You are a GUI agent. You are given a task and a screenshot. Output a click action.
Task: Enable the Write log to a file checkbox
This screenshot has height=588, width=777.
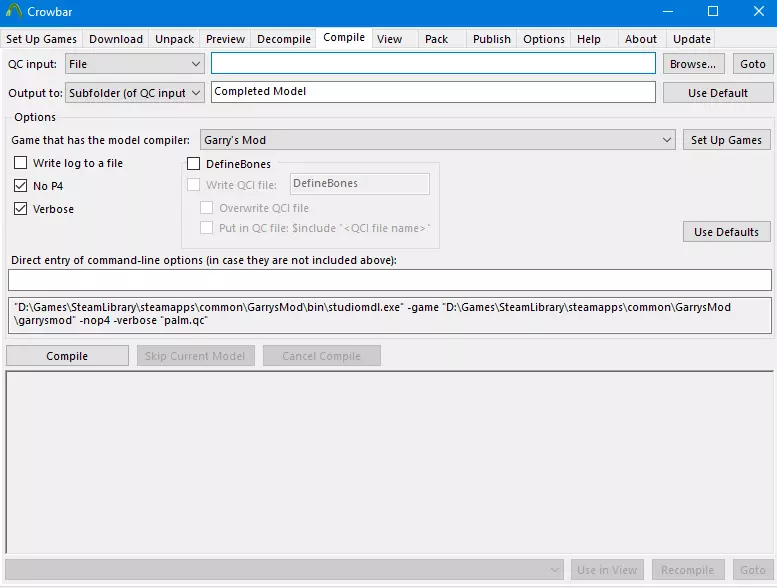point(21,163)
